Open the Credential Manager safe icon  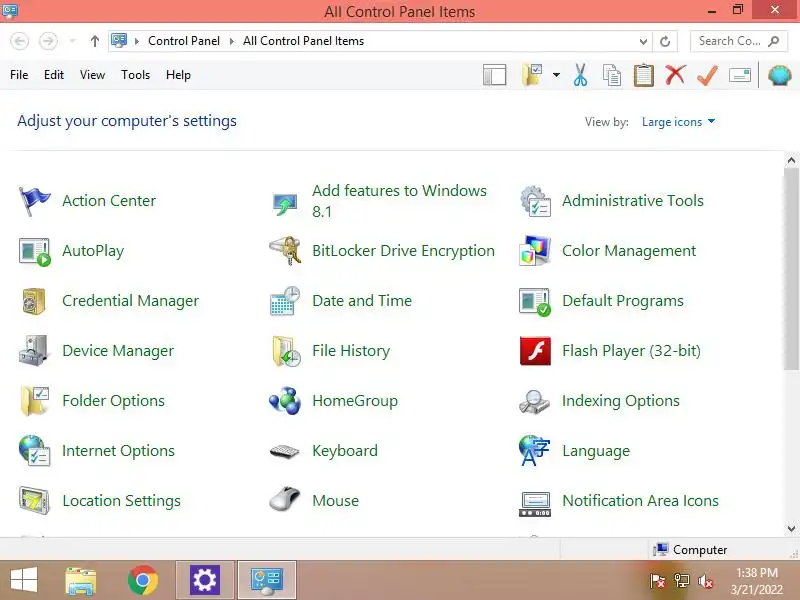tap(34, 301)
